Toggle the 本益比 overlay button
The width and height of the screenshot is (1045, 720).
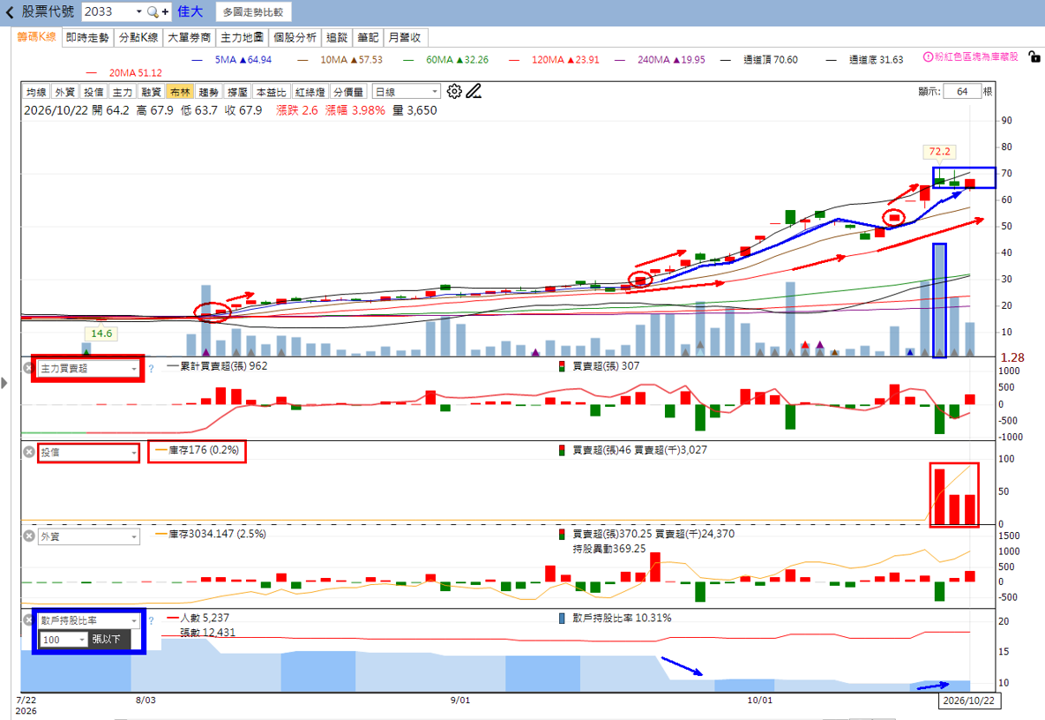[x=271, y=92]
